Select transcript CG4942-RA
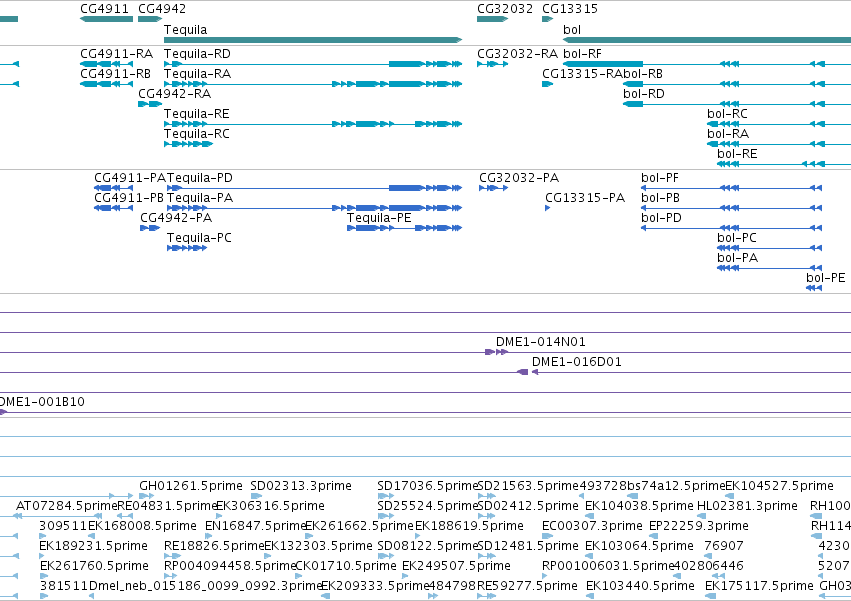This screenshot has height=601, width=851. click(x=150, y=104)
